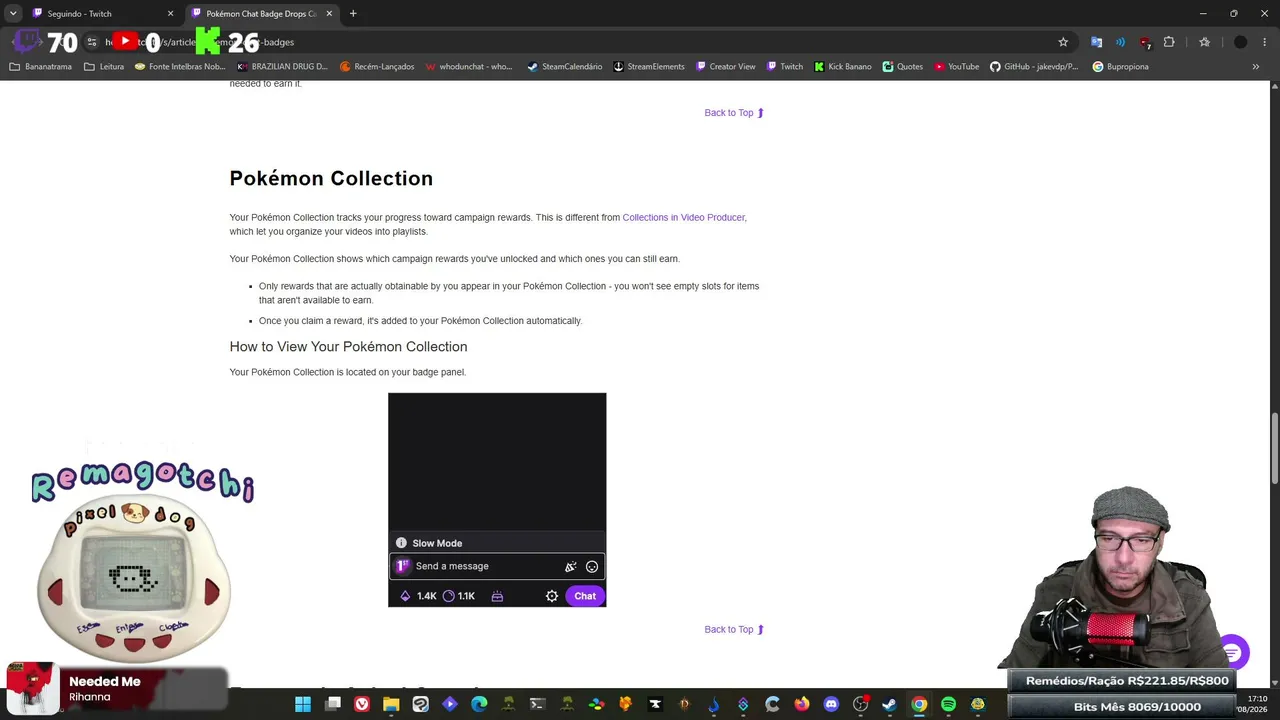1280x720 pixels.
Task: Click the badge panel screenshot image
Action: point(497,500)
